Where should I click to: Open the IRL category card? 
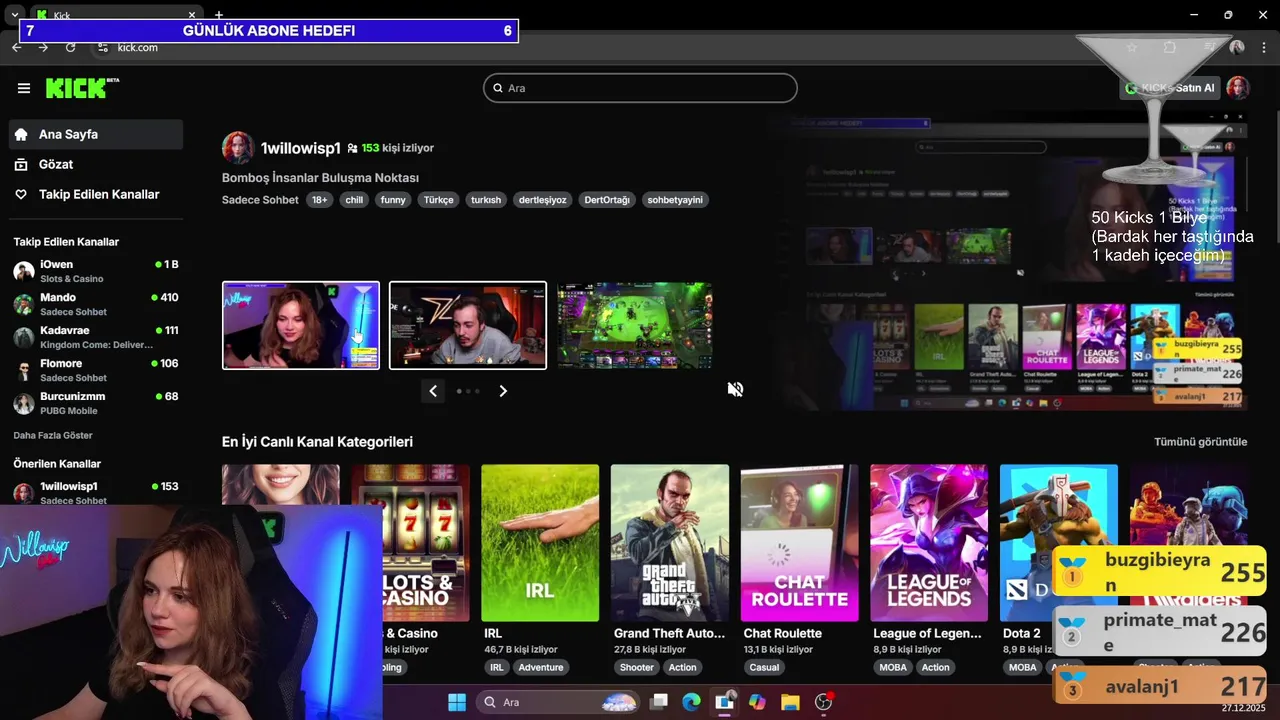[540, 543]
